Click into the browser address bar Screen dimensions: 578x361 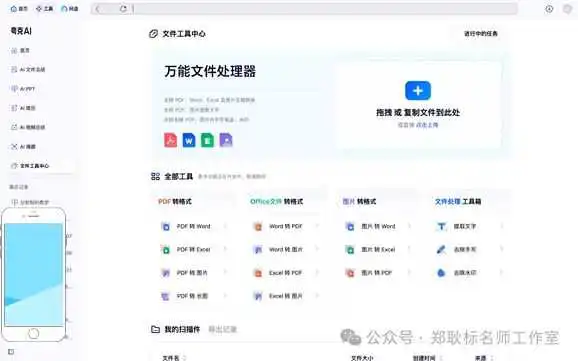(324, 9)
